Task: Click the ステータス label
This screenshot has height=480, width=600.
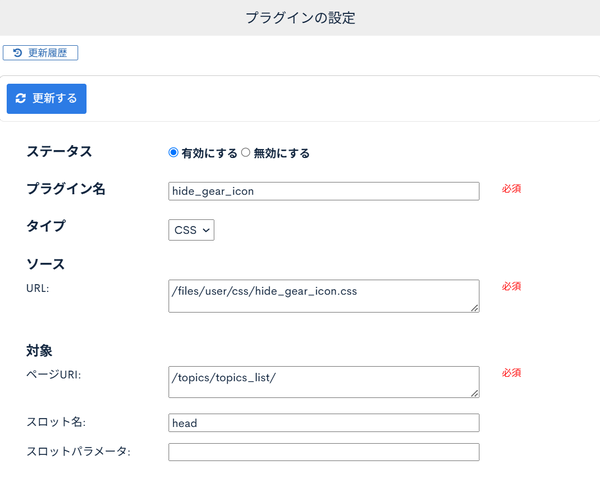Action: (x=59, y=151)
